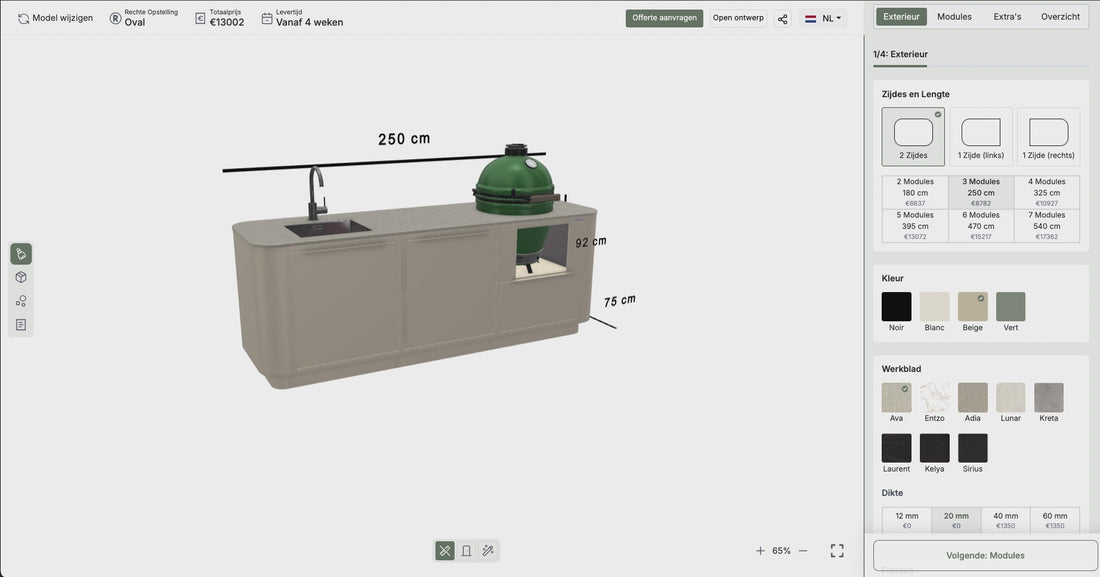The width and height of the screenshot is (1100, 577).
Task: Open the NL language dropdown
Action: (x=824, y=18)
